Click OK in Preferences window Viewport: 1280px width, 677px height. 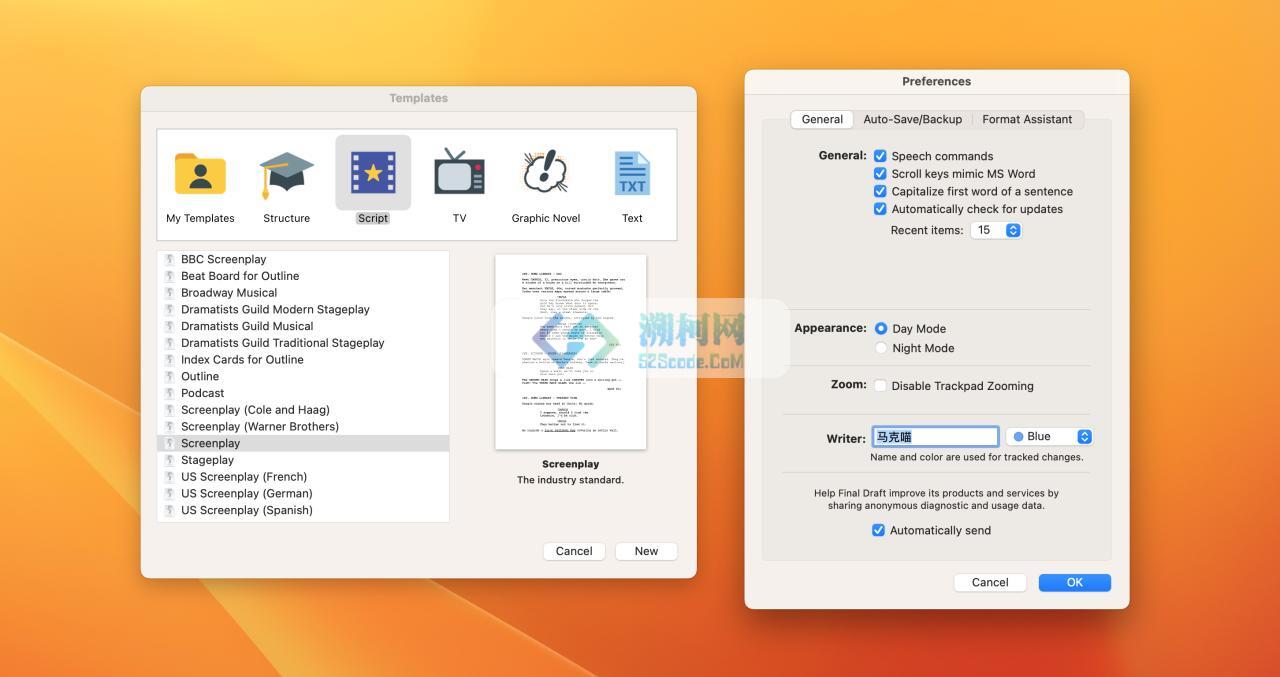pos(1075,582)
